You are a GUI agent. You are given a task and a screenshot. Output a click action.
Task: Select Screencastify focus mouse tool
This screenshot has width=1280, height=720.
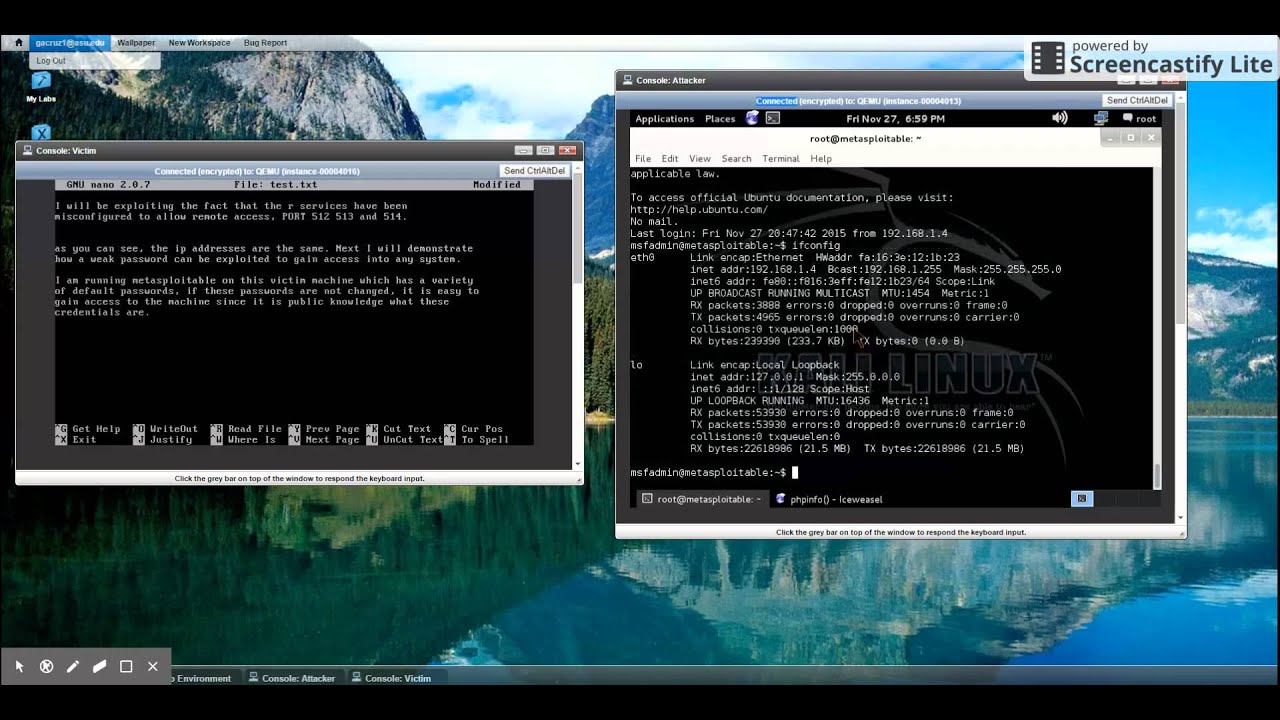(46, 666)
